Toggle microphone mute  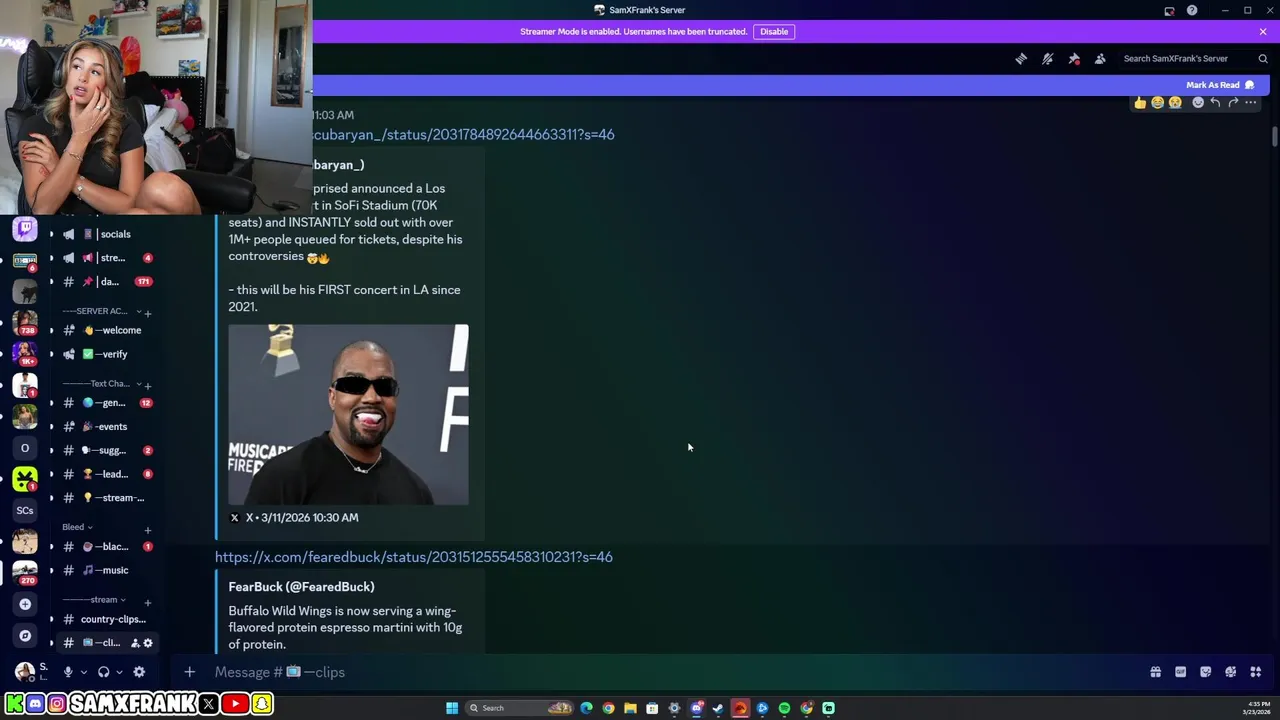(x=68, y=672)
